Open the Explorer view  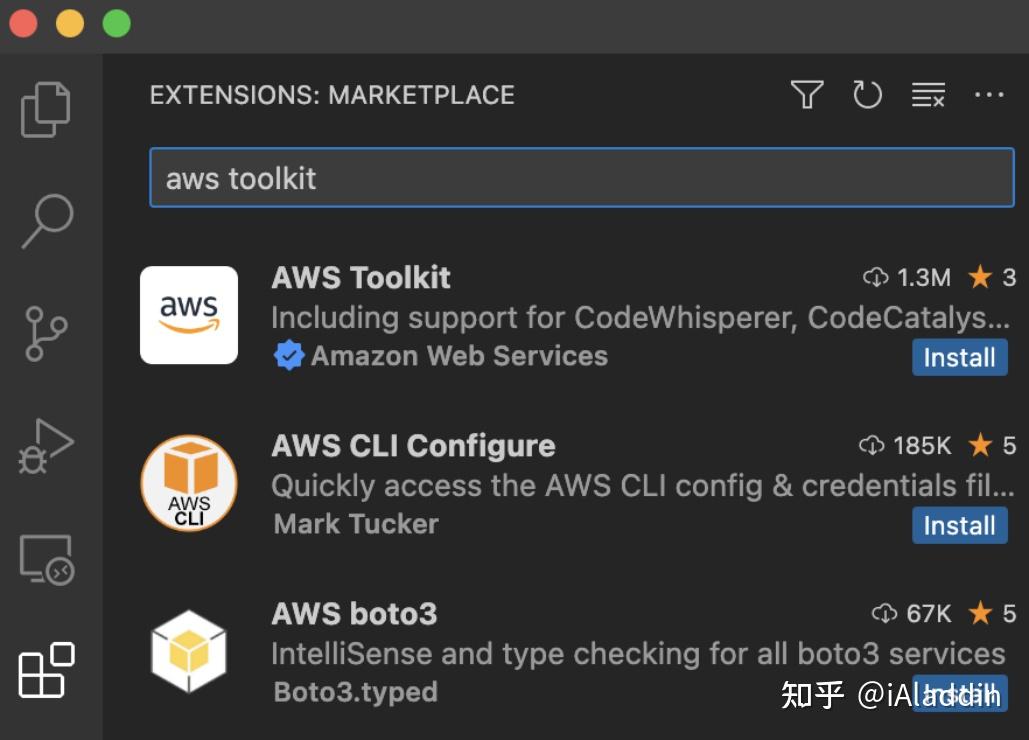tap(47, 108)
